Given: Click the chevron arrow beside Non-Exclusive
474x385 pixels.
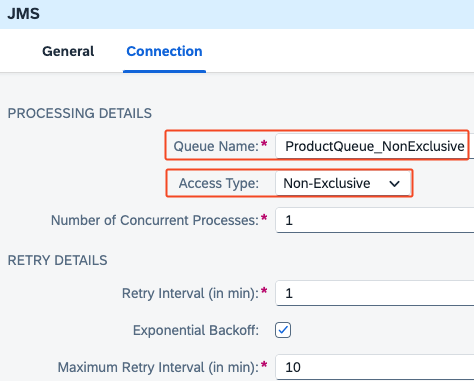Looking at the screenshot, I should (394, 184).
